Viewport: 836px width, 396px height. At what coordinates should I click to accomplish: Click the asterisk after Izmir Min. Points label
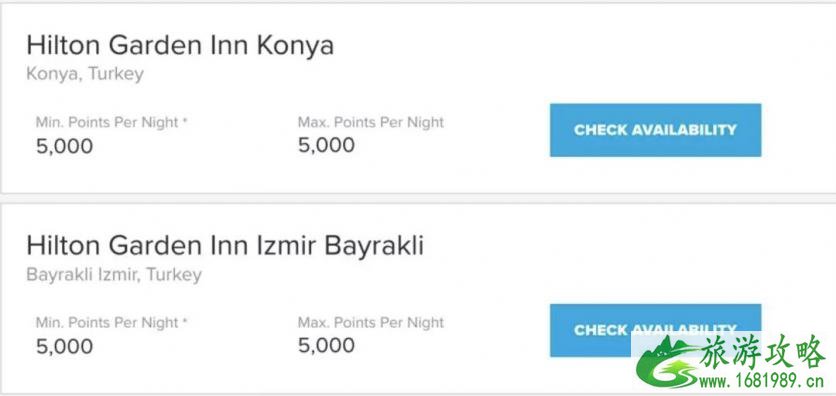click(185, 321)
